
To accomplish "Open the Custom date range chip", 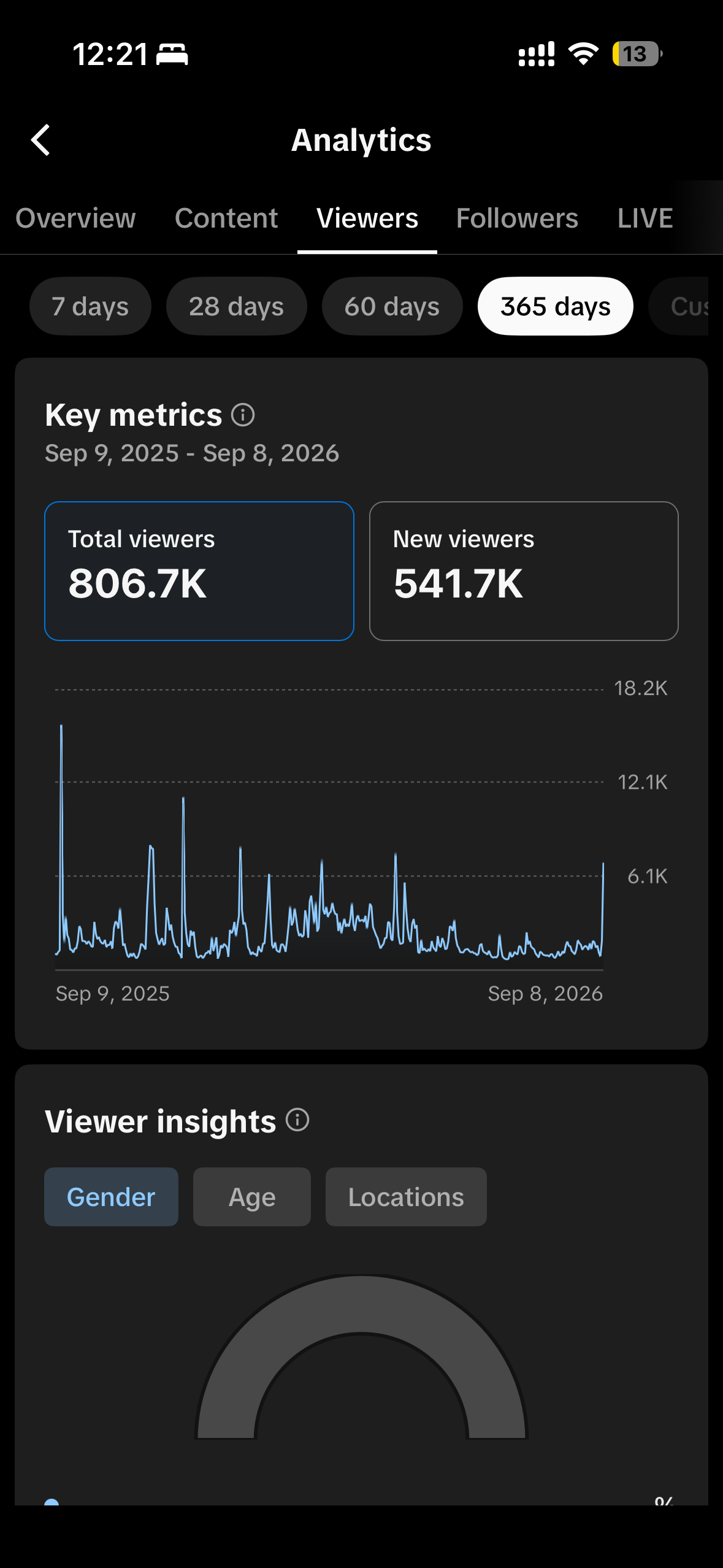I will click(679, 306).
